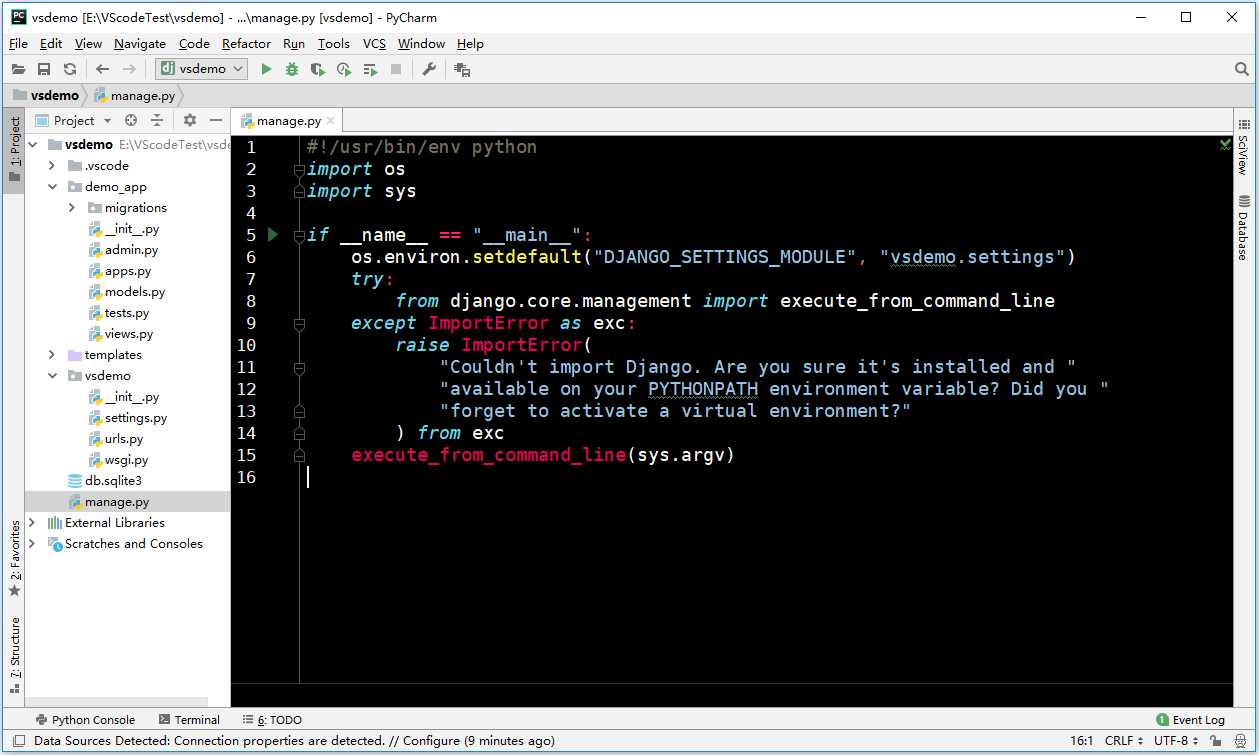Image resolution: width=1259 pixels, height=755 pixels.
Task: Open the VCS menu
Action: coord(374,43)
